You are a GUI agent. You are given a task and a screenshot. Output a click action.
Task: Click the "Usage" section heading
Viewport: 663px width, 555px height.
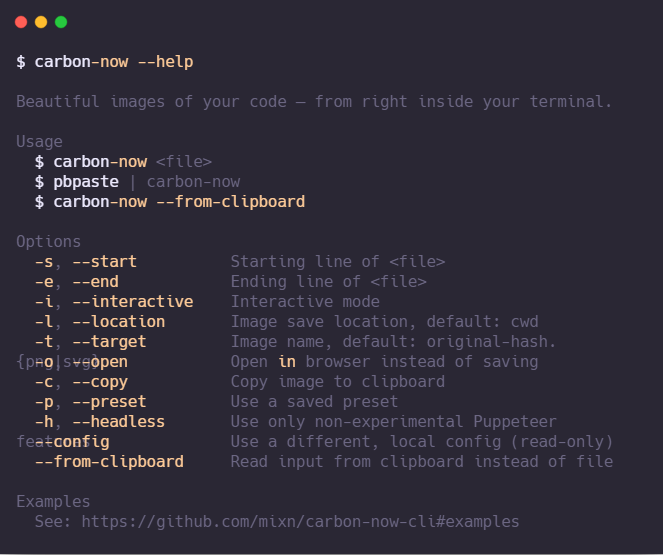tap(40, 142)
